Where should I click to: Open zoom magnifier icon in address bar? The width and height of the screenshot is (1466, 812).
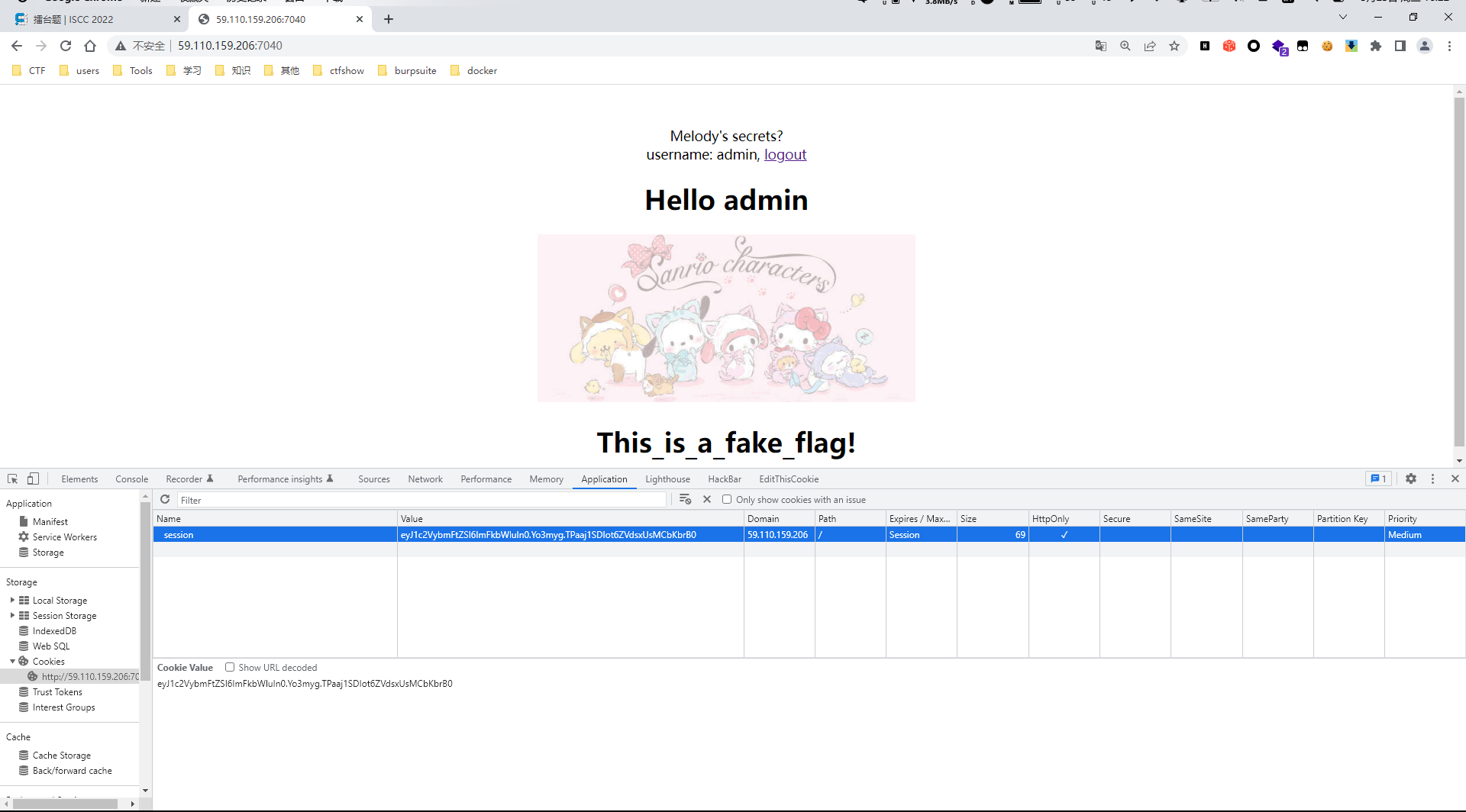(1125, 46)
